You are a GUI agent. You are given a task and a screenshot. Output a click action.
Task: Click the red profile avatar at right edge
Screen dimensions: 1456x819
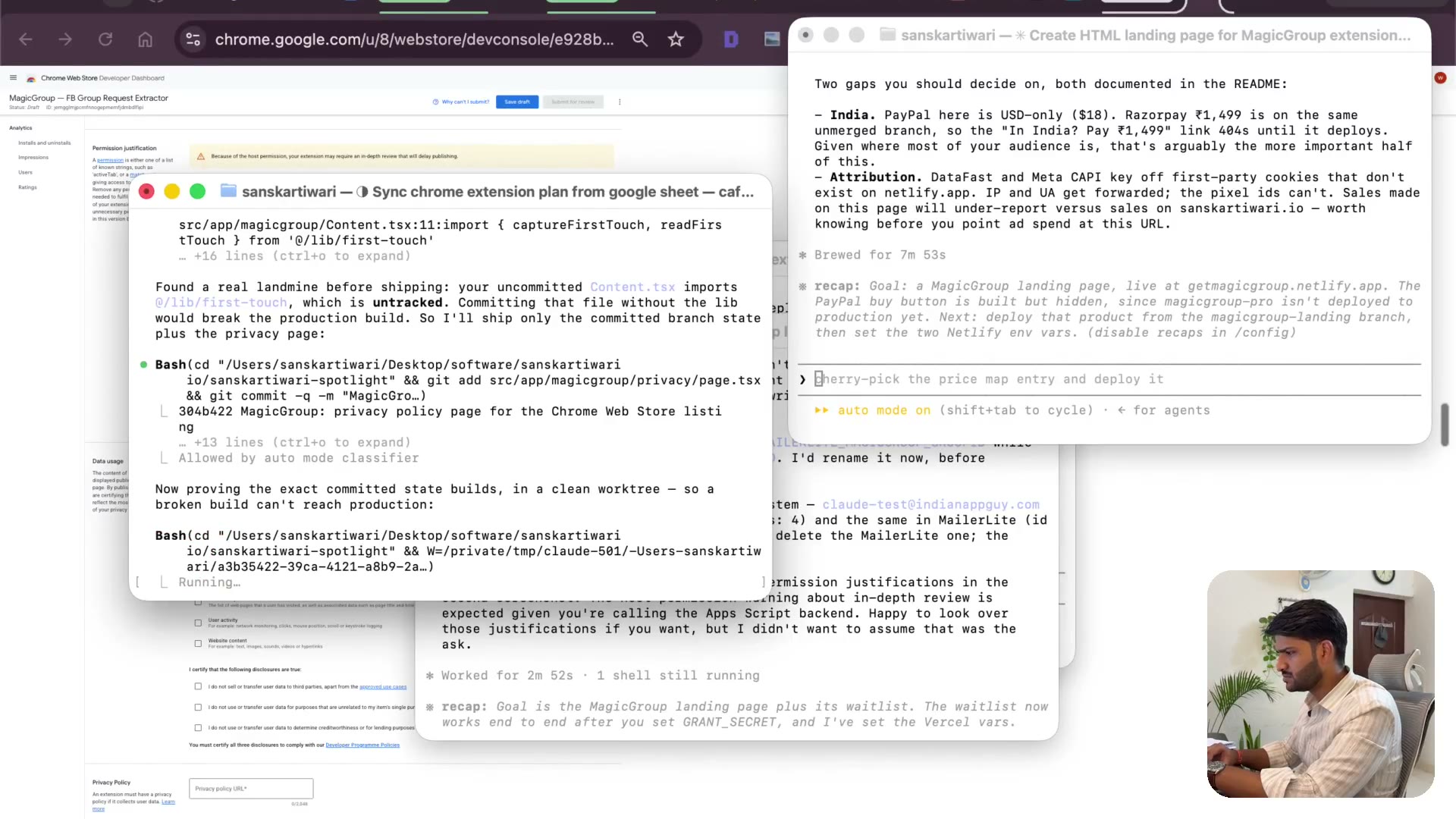pyautogui.click(x=1440, y=77)
